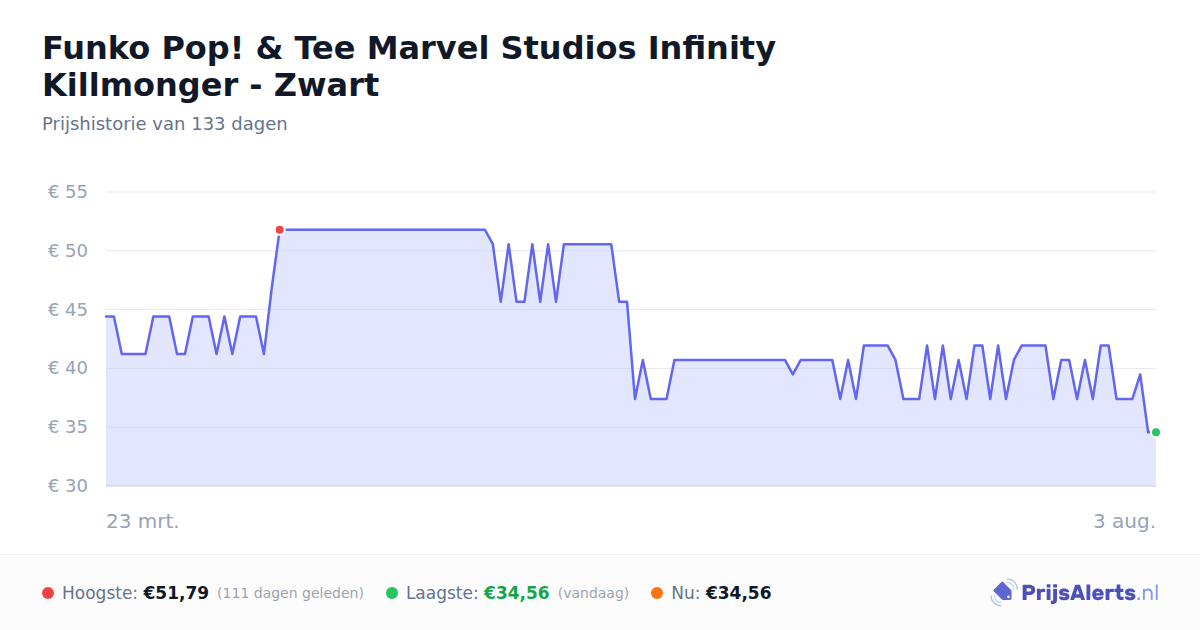Click the € 40 axis label
Viewport: 1200px width, 630px height.
(x=68, y=368)
